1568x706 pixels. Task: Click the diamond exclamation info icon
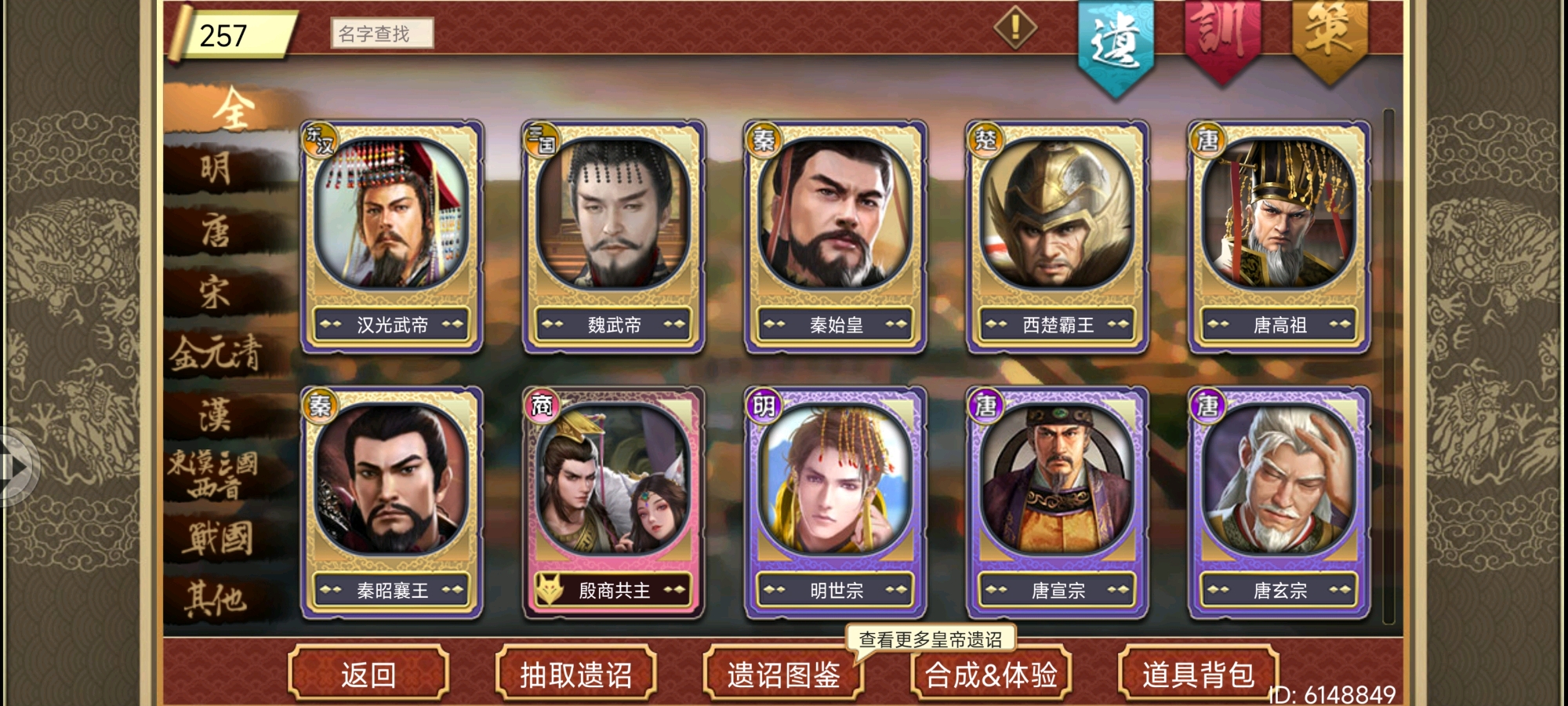click(x=1015, y=27)
